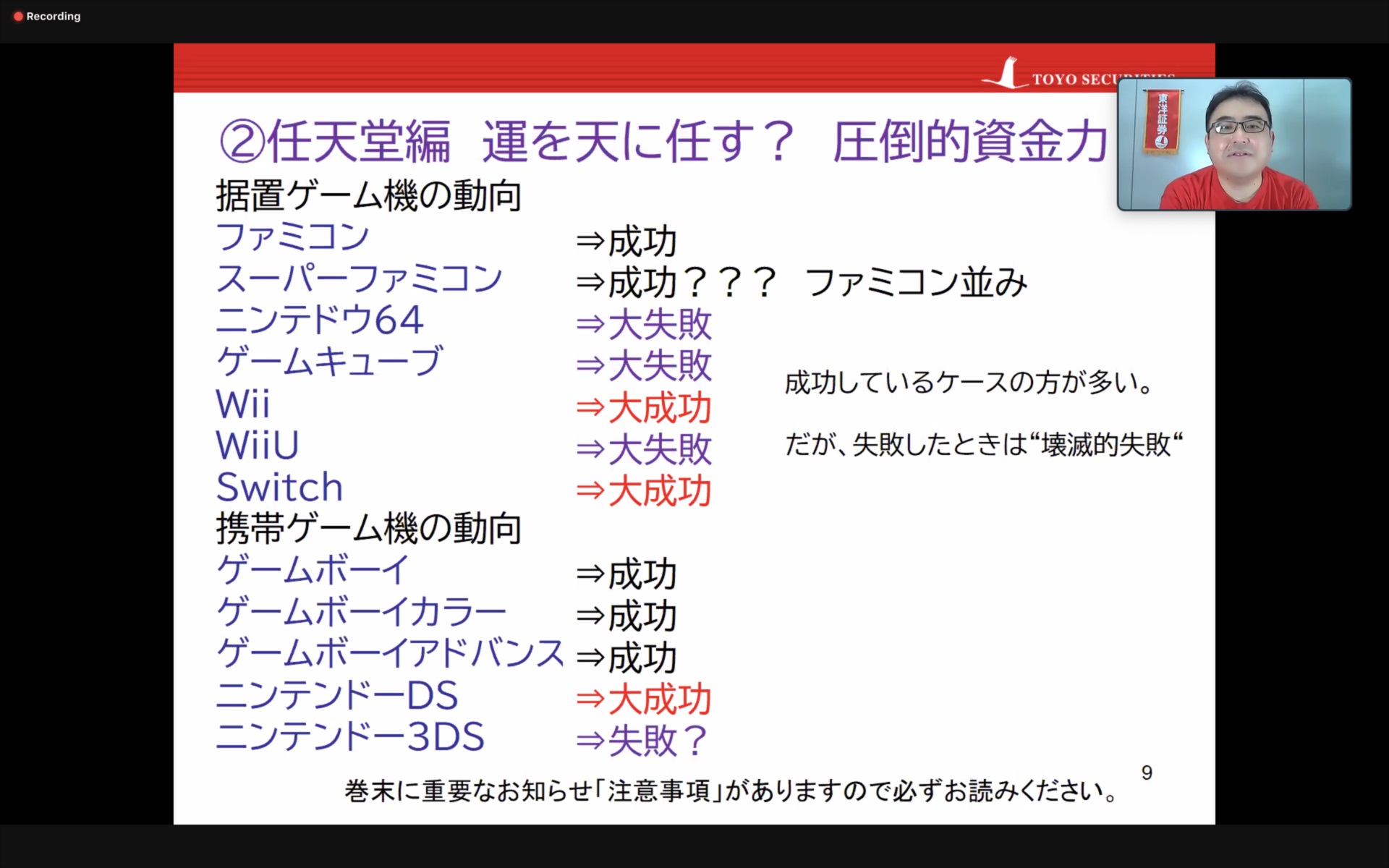This screenshot has width=1389, height=868.
Task: Click the 携帯ゲーム機の動向 heading
Action: point(368,529)
